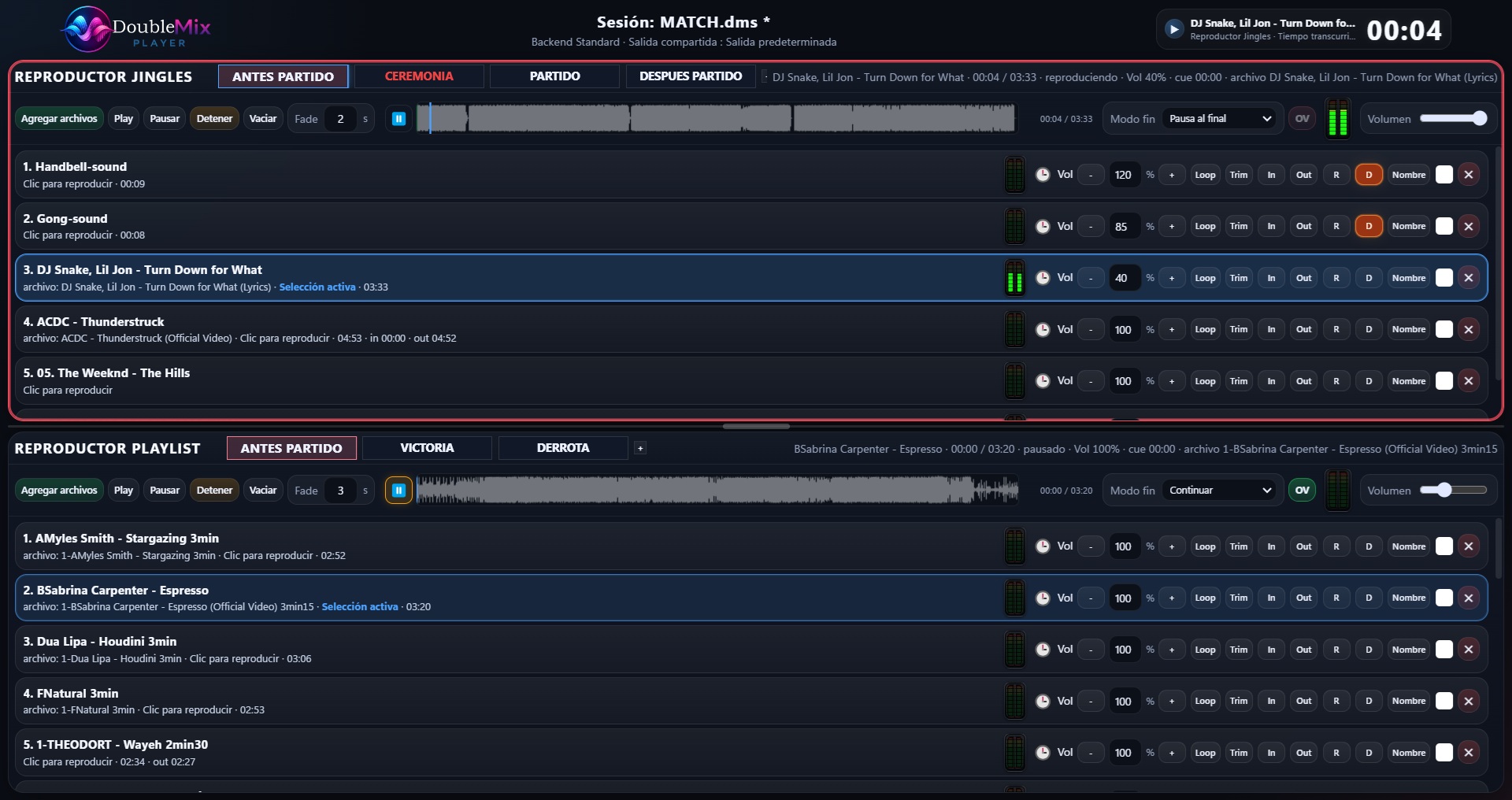Click the plus icon to add playlist tab
Screen dimensions: 1512x800
pyautogui.click(x=640, y=448)
